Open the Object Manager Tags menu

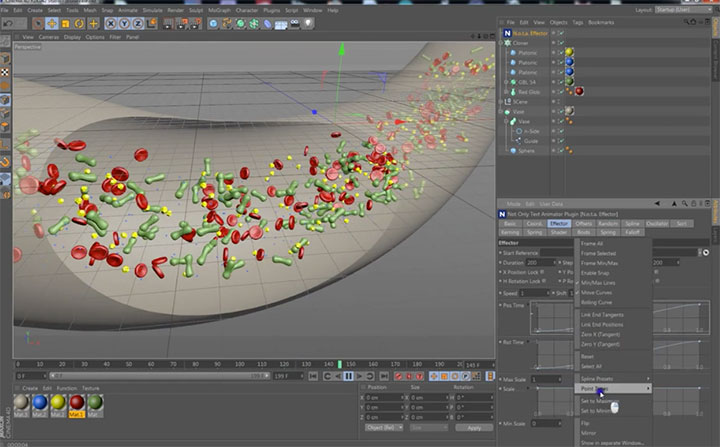tap(578, 22)
